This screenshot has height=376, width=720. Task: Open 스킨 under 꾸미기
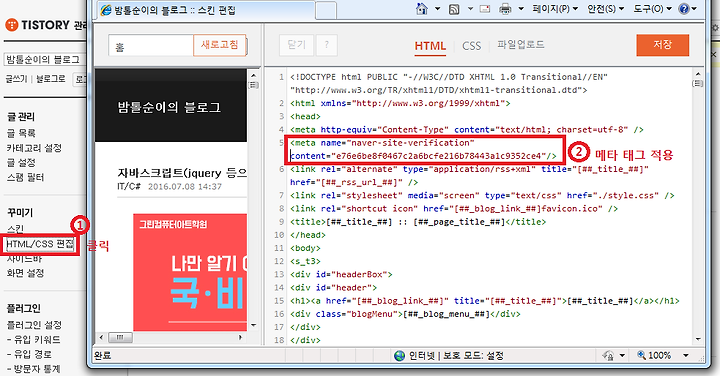(x=15, y=228)
